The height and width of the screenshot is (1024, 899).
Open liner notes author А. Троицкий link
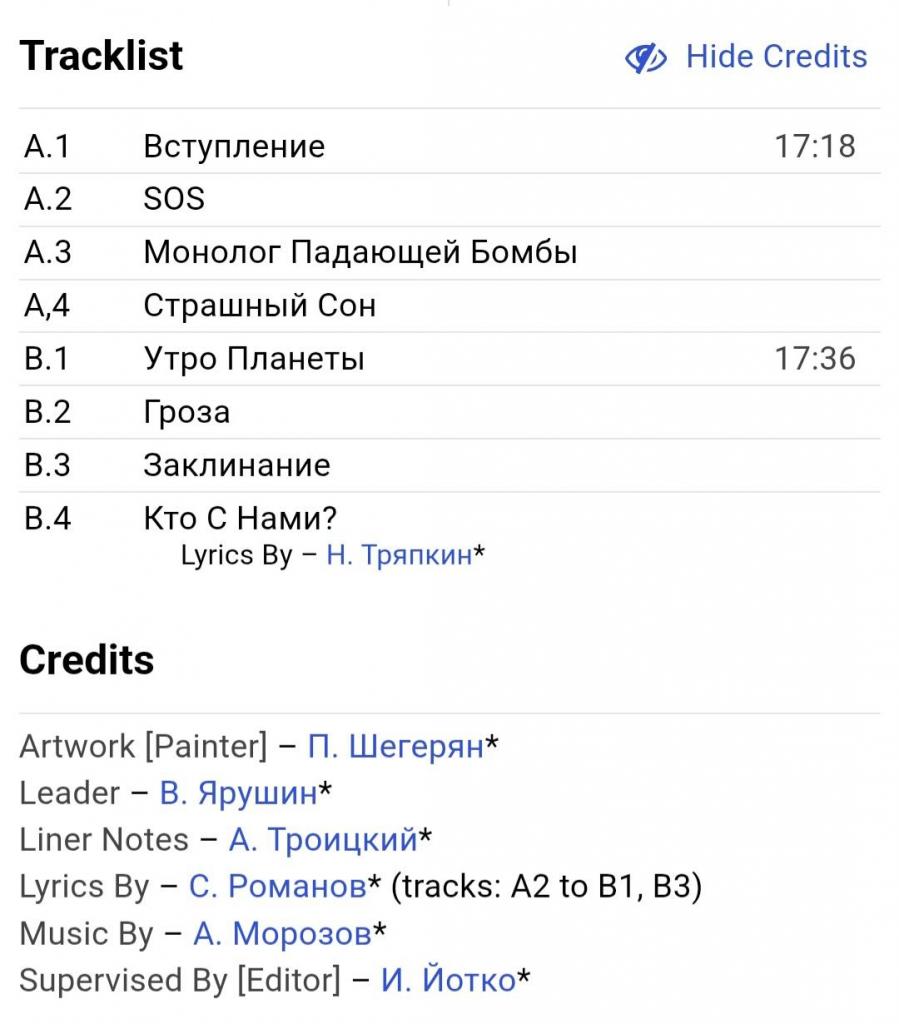pyautogui.click(x=323, y=839)
